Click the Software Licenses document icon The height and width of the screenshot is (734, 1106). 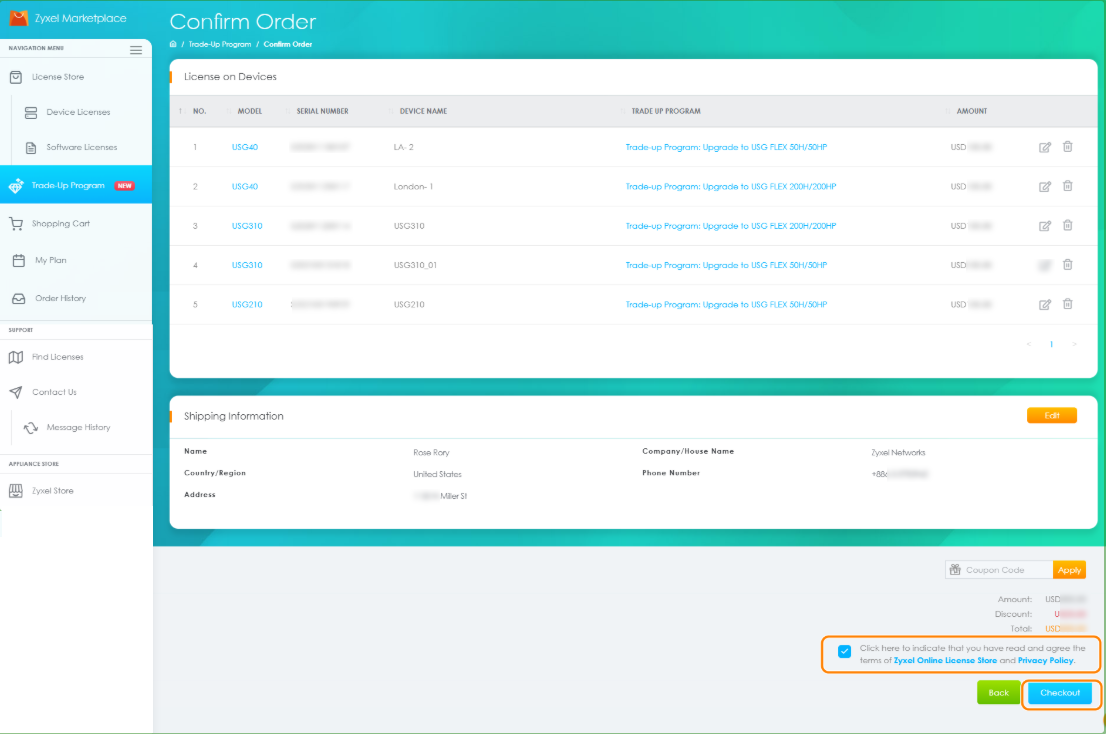click(31, 147)
